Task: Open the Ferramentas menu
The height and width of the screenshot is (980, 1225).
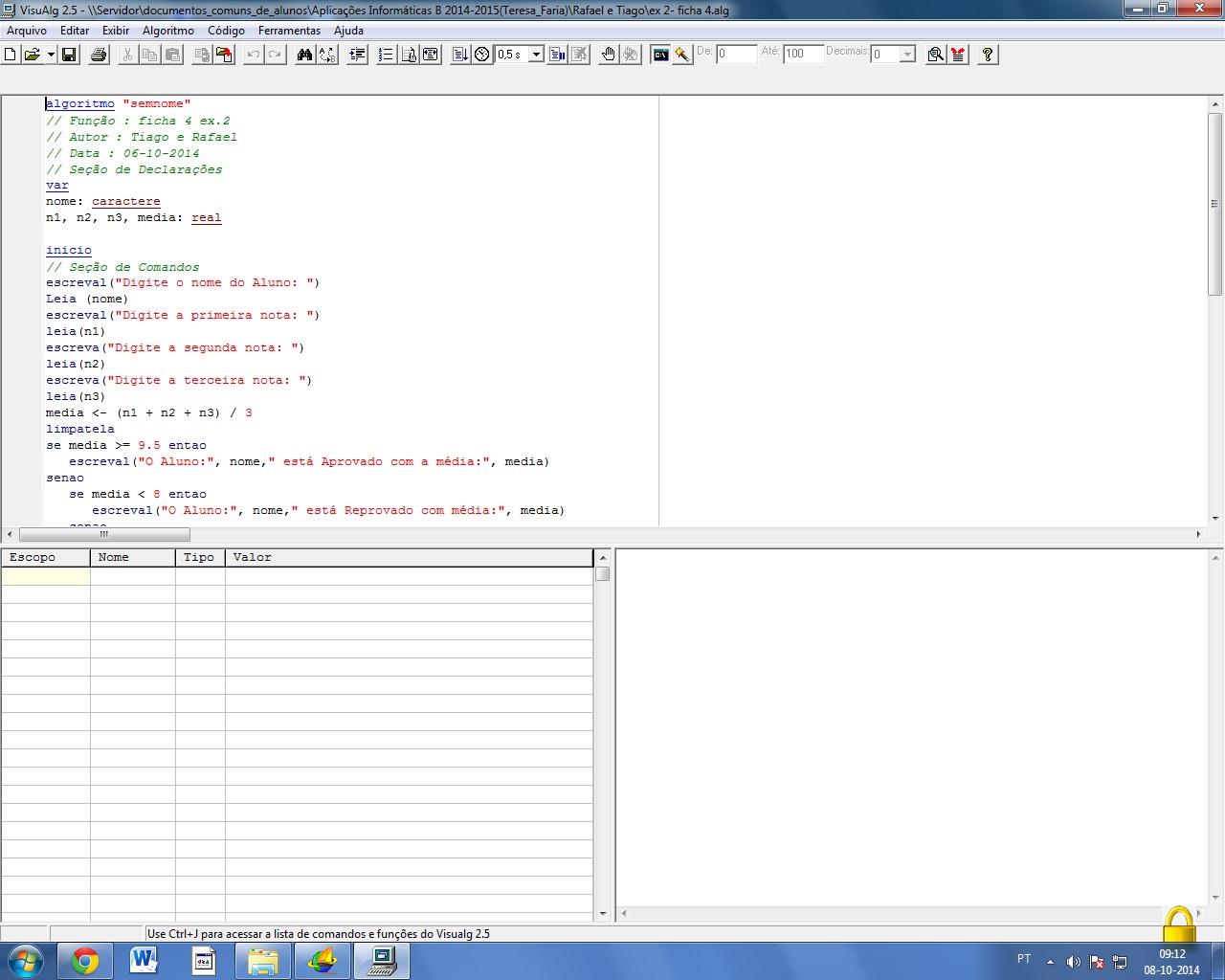Action: pos(289,31)
